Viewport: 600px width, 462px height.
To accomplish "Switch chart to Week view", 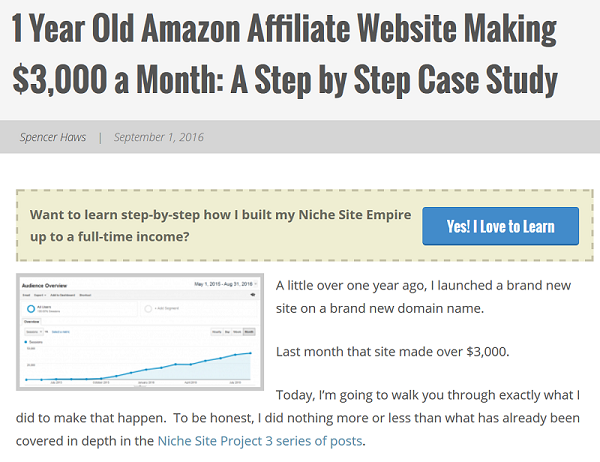I will (x=238, y=330).
